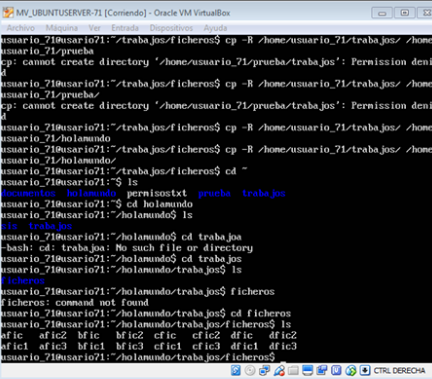
Task: Click the blue 'prueba' directory name
Action: 214,193
